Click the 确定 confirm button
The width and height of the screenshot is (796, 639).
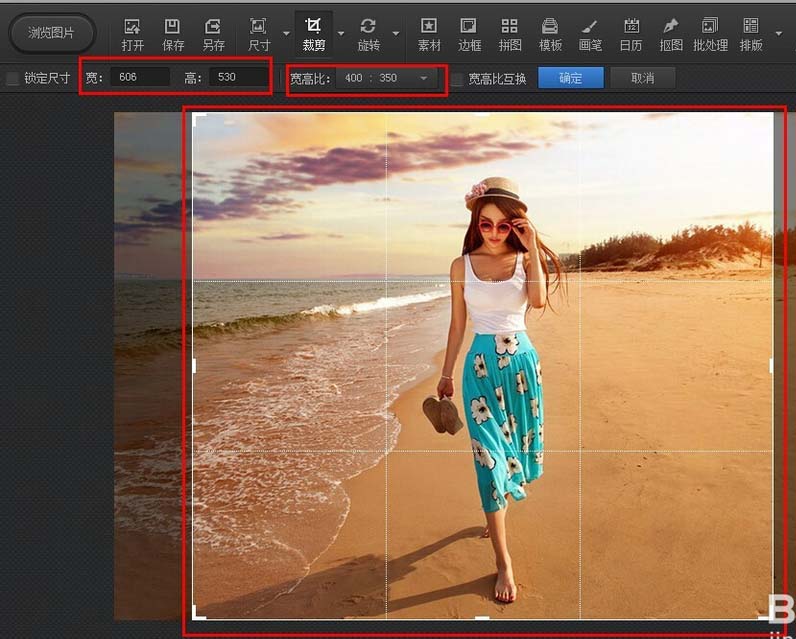point(570,78)
